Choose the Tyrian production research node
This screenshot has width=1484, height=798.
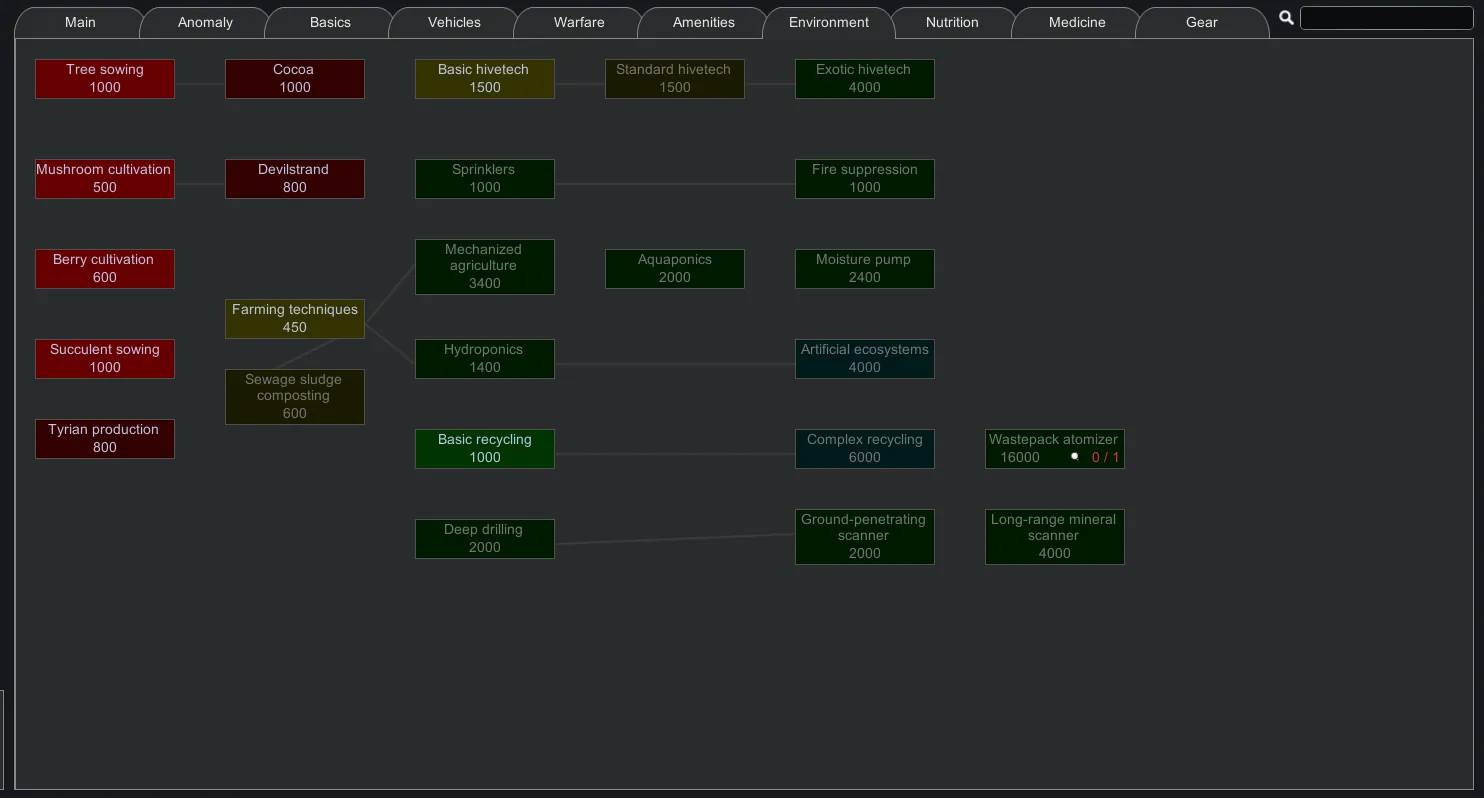(105, 439)
